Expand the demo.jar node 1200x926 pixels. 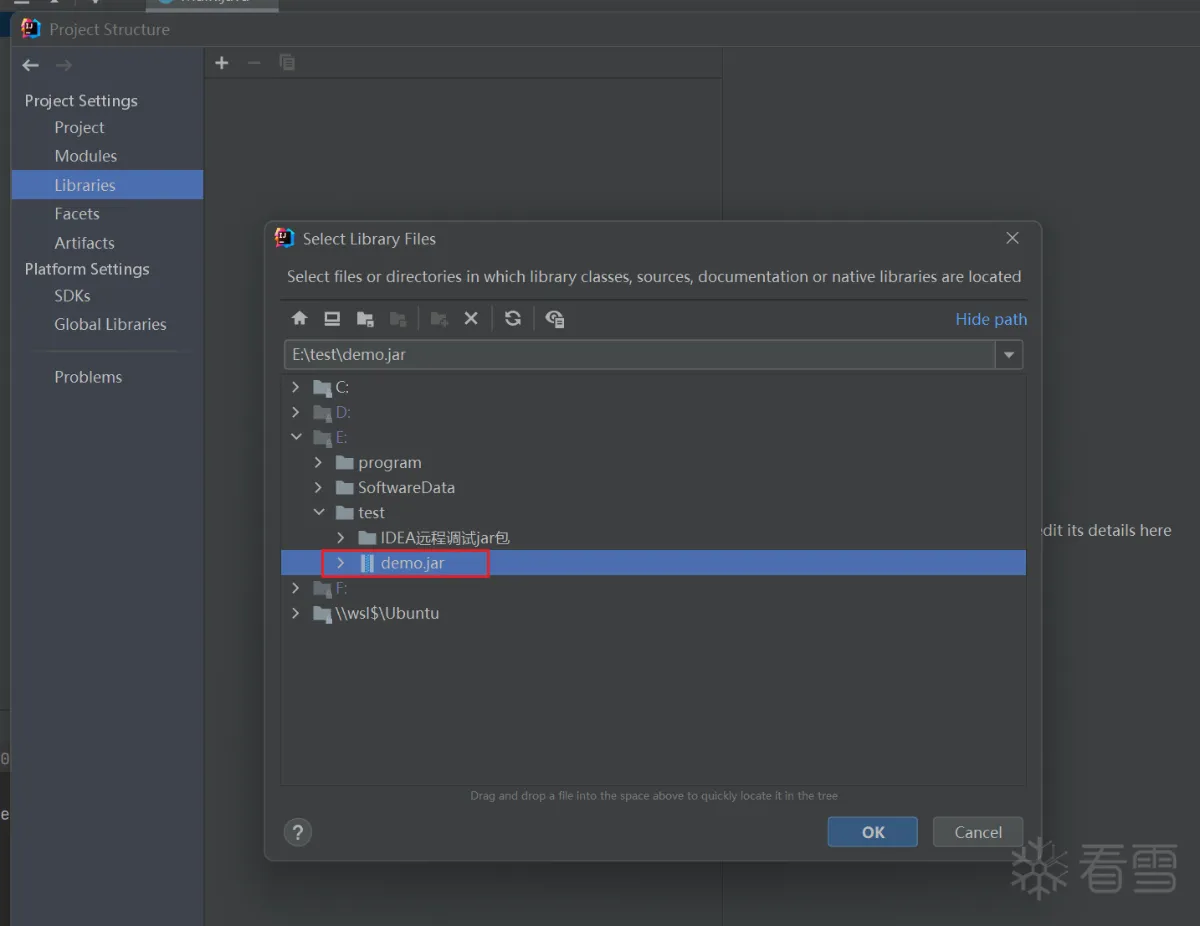[340, 563]
